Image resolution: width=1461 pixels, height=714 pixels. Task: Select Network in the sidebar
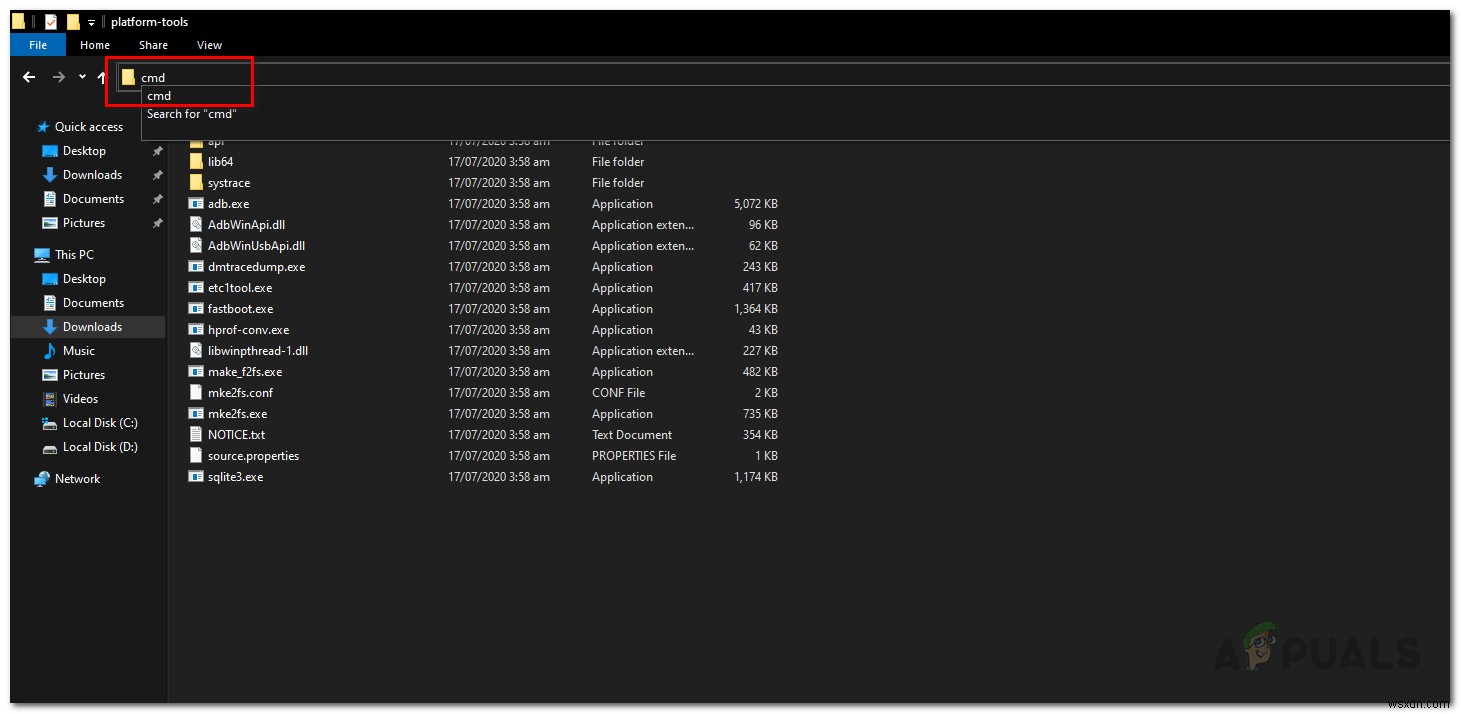(x=79, y=478)
